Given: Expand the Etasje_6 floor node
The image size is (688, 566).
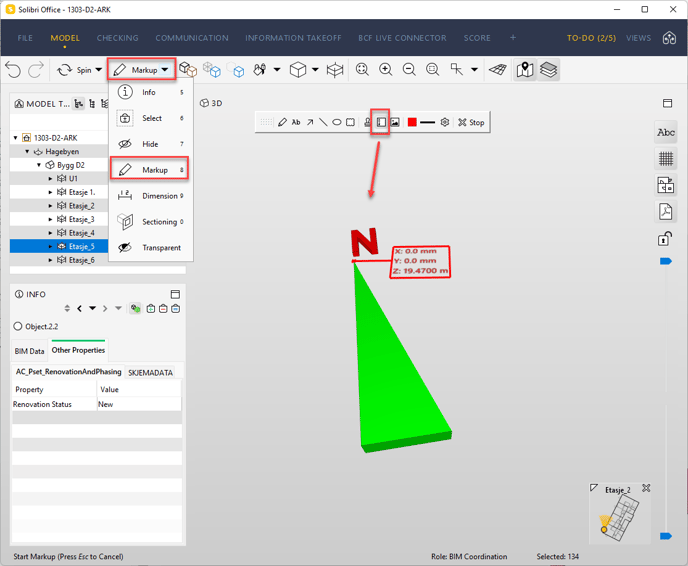Looking at the screenshot, I should click(x=50, y=260).
